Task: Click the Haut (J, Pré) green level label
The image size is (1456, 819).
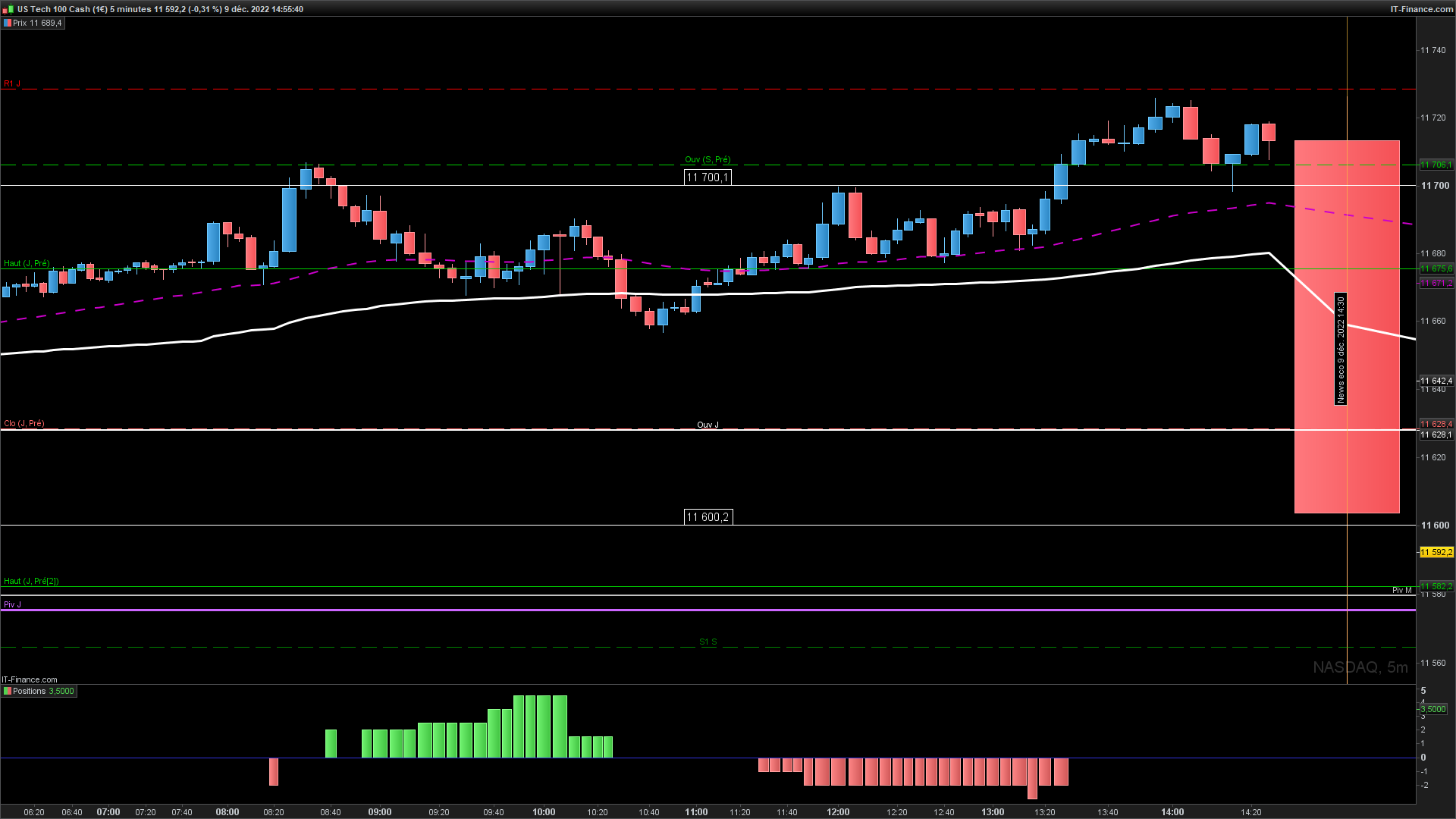Action: 27,263
